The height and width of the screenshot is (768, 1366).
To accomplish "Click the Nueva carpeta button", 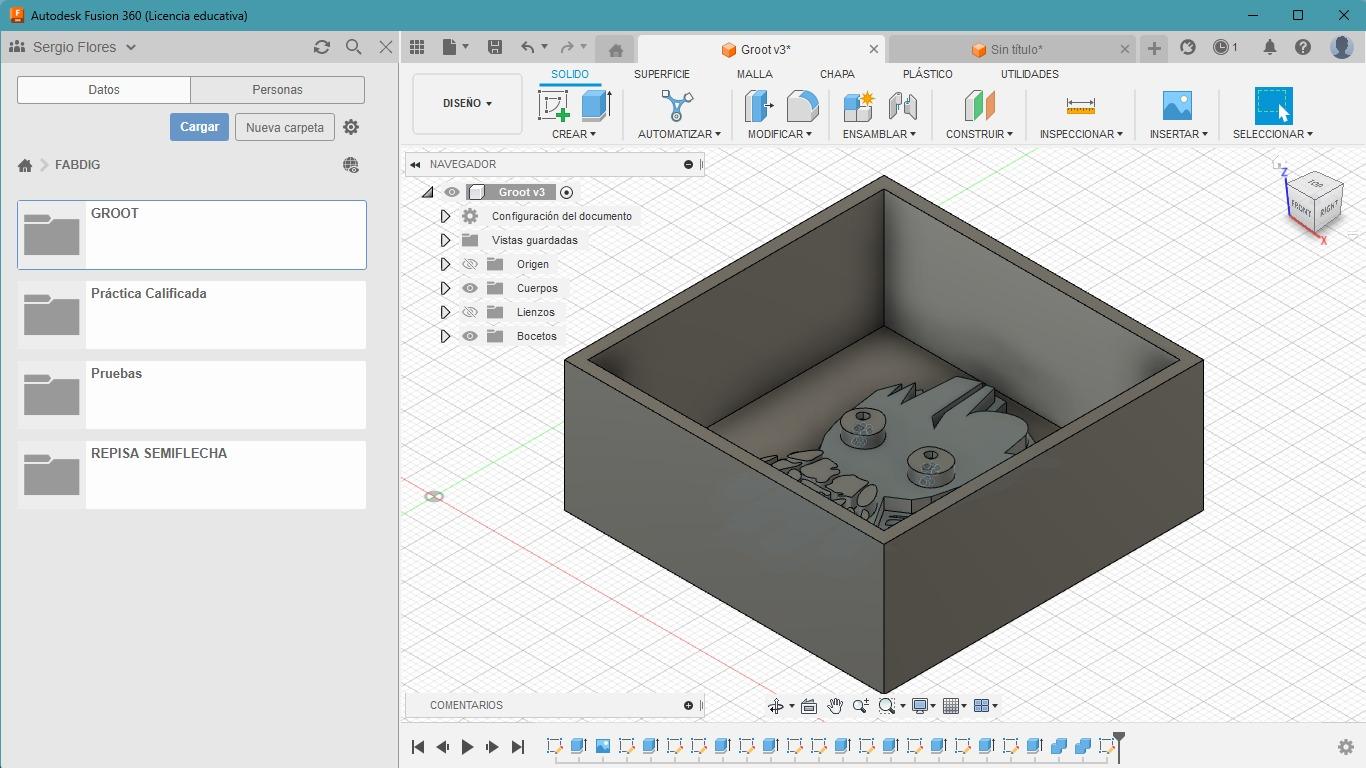I will 285,127.
